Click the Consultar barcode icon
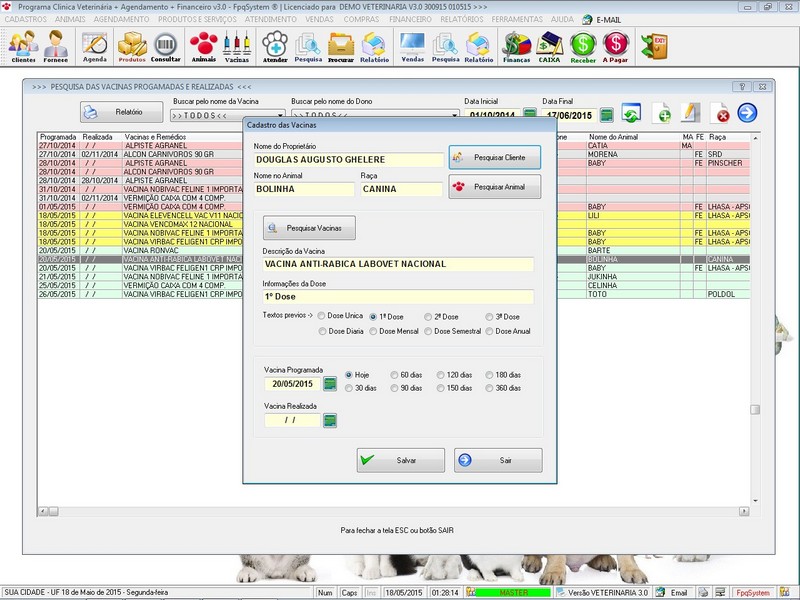 (x=165, y=46)
